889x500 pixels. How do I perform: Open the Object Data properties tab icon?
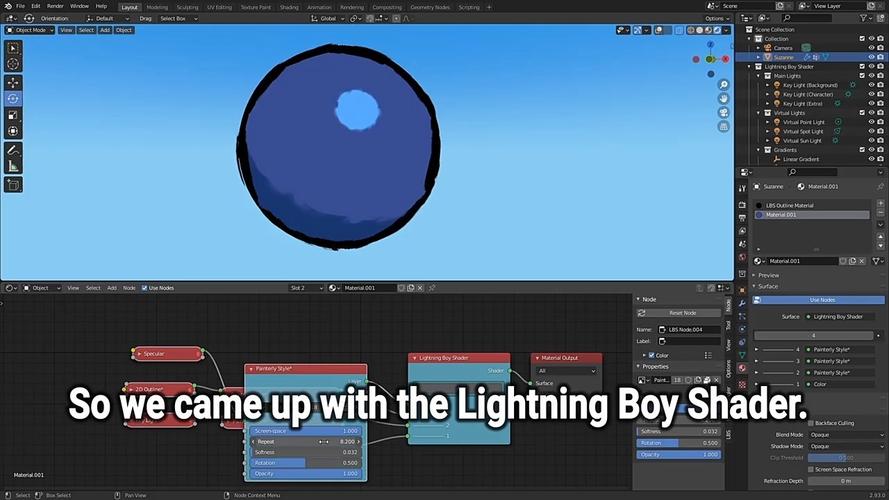[742, 355]
